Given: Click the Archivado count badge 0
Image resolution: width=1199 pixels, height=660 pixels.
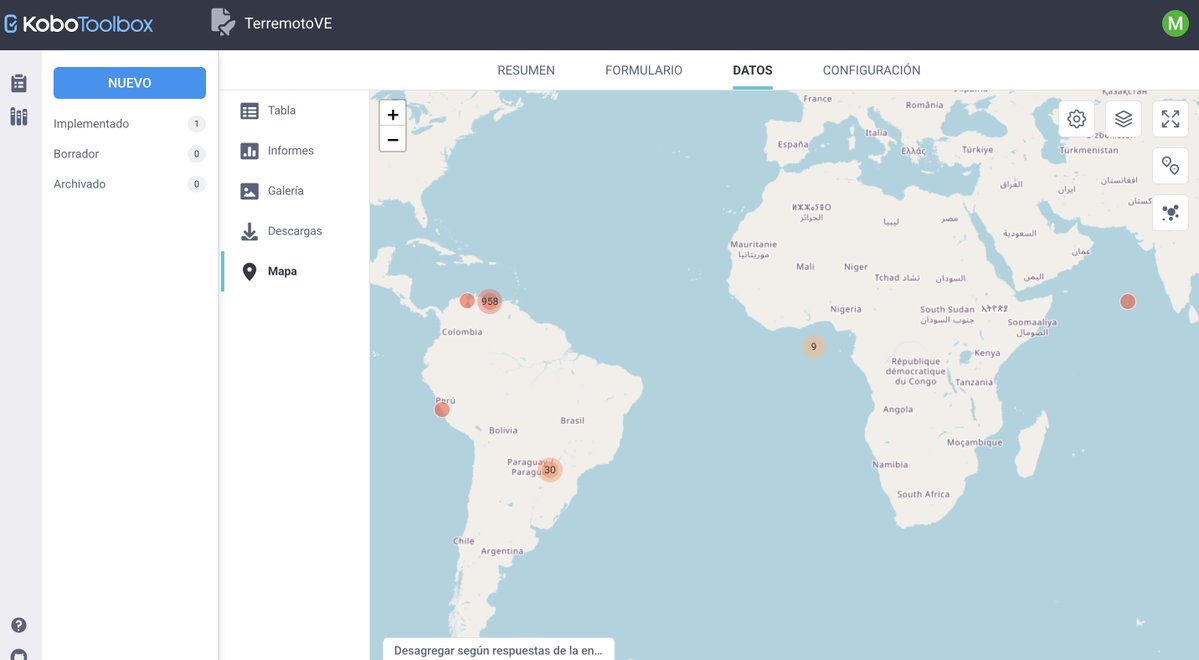Looking at the screenshot, I should [197, 184].
